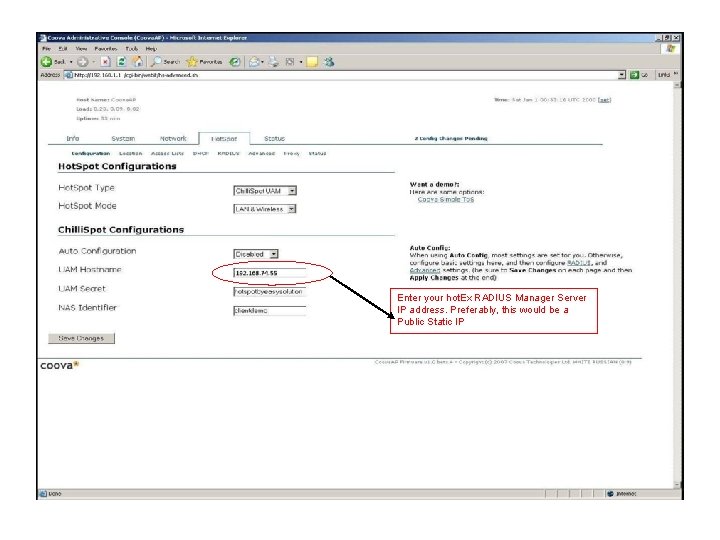Switch to the main Status tab
Screen dimensions: 720x540
point(274,138)
